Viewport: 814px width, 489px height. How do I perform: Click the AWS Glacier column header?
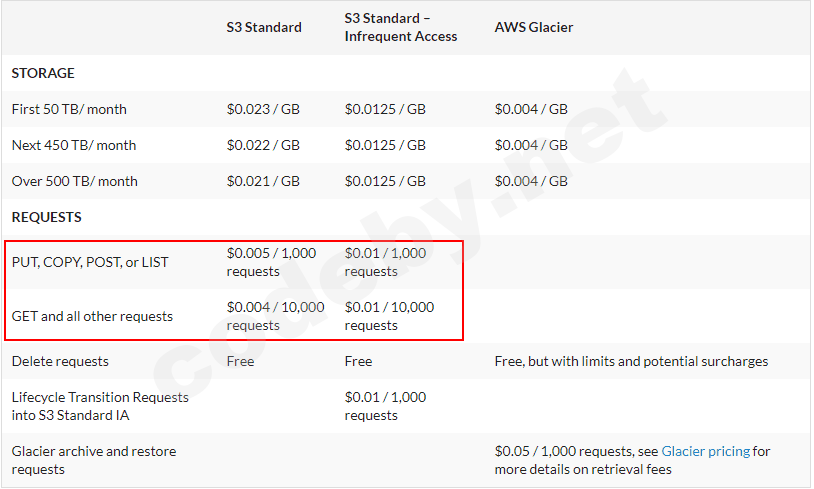[534, 27]
